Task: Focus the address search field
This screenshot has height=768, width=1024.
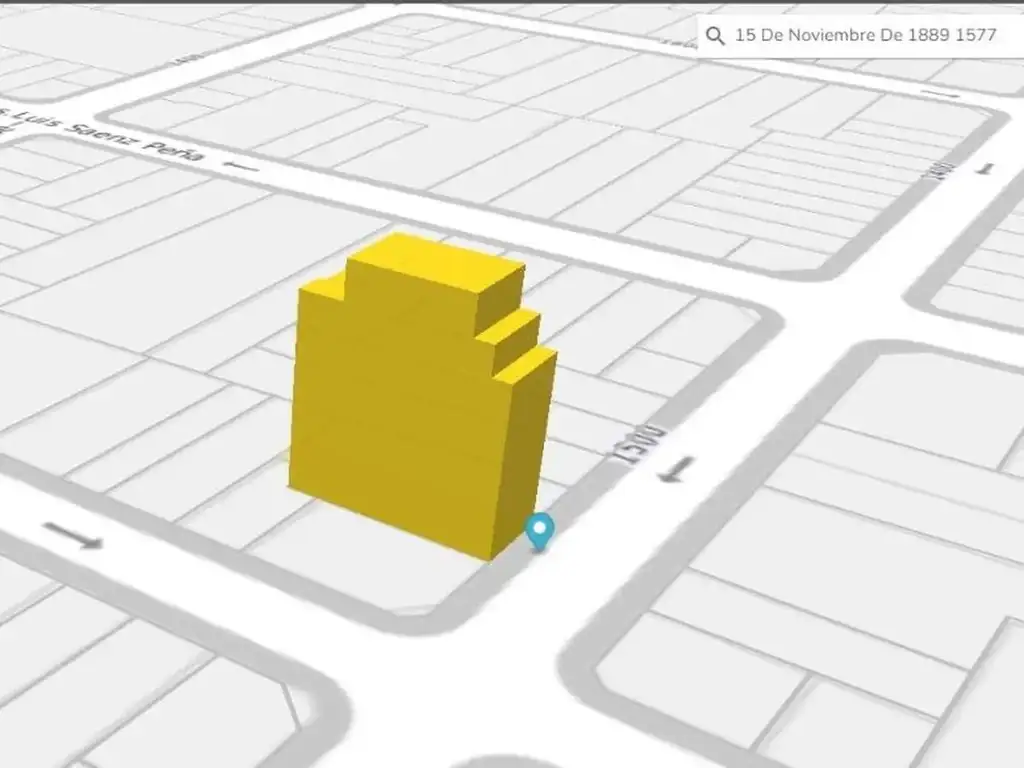Action: [865, 35]
